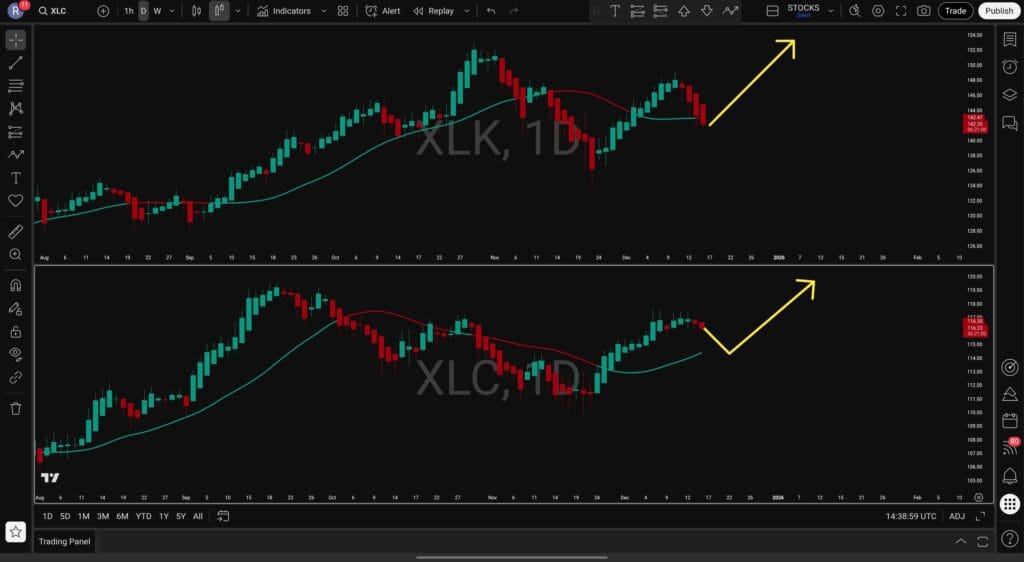This screenshot has height=562, width=1024.
Task: Remove drawings with trash icon
Action: [16, 409]
